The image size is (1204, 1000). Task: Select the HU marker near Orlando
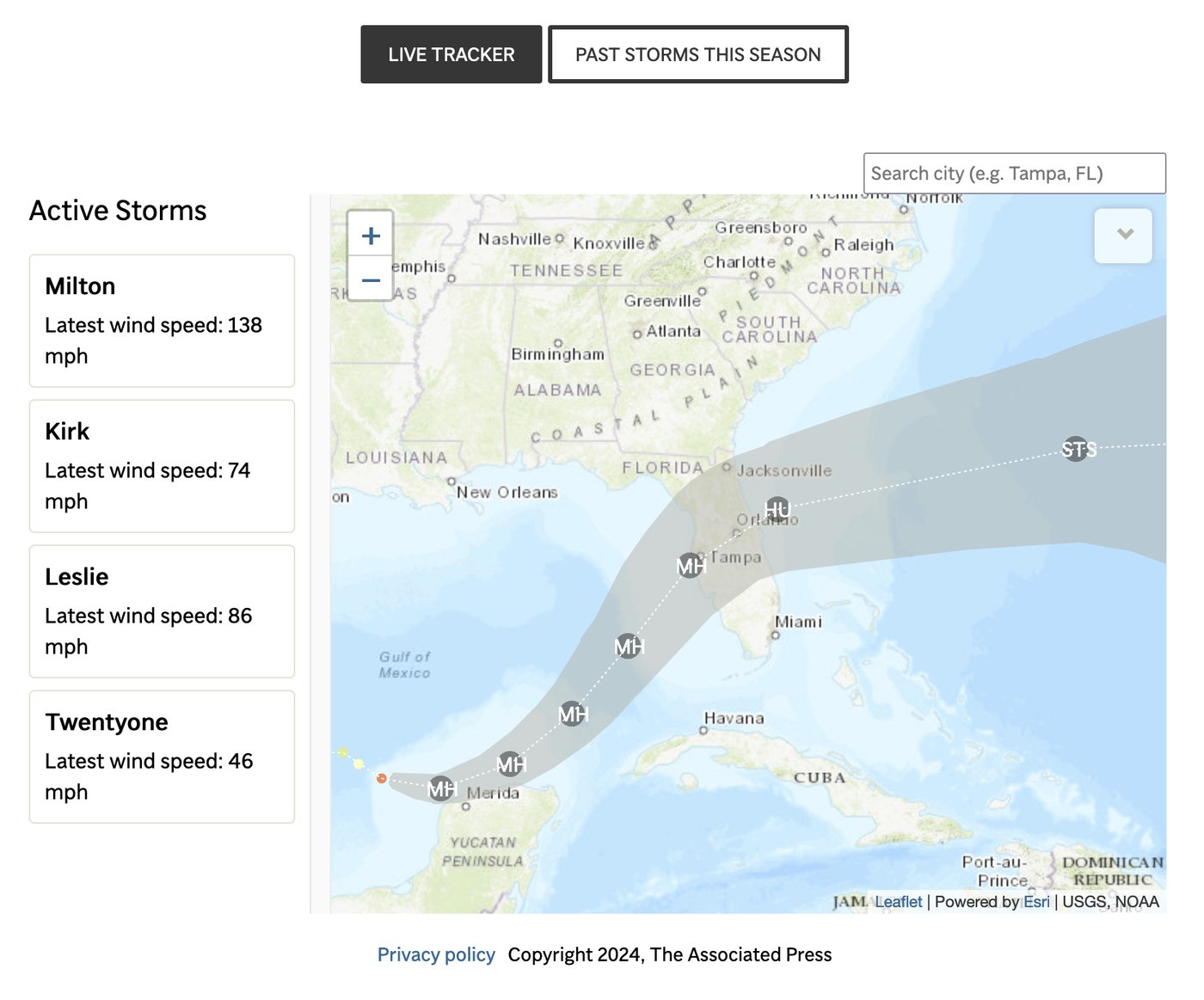777,509
